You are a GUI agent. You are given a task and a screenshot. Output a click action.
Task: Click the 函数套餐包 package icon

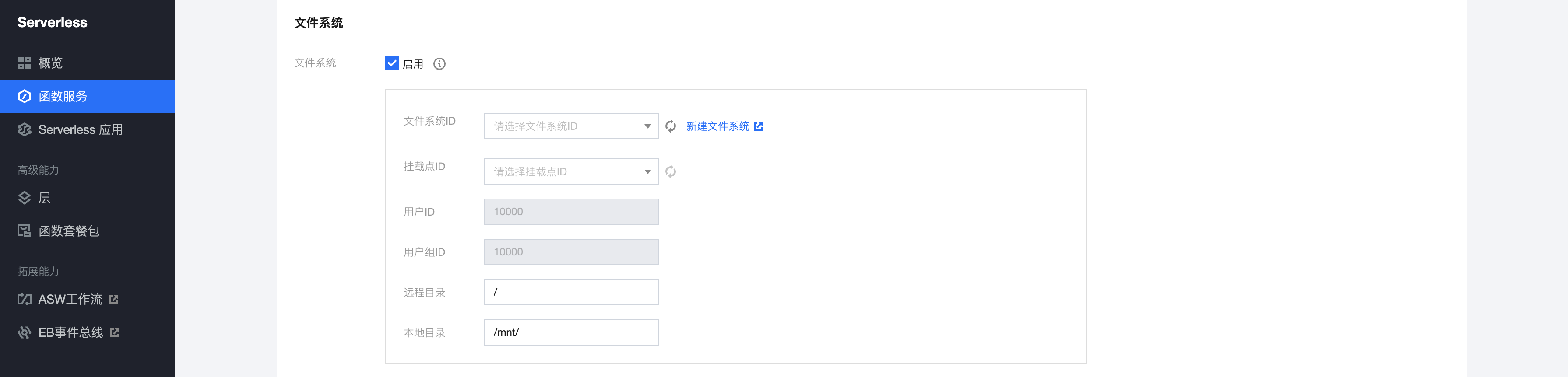click(25, 230)
